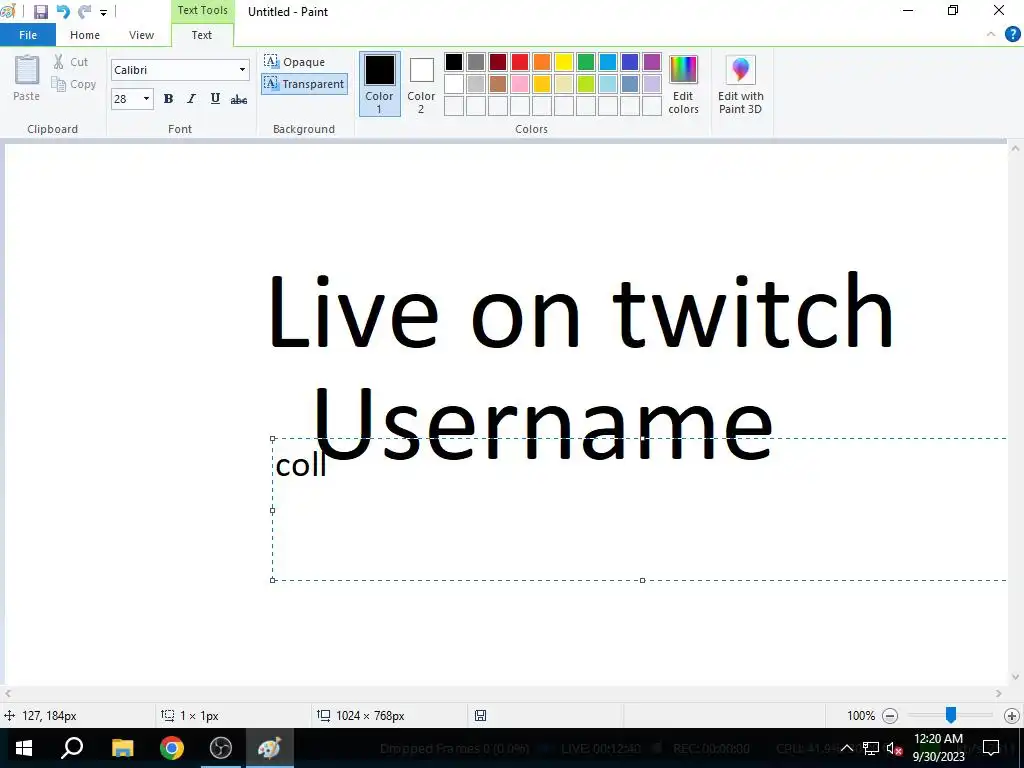Image resolution: width=1024 pixels, height=768 pixels.
Task: Click the zoom in plus button
Action: pos(1012,716)
